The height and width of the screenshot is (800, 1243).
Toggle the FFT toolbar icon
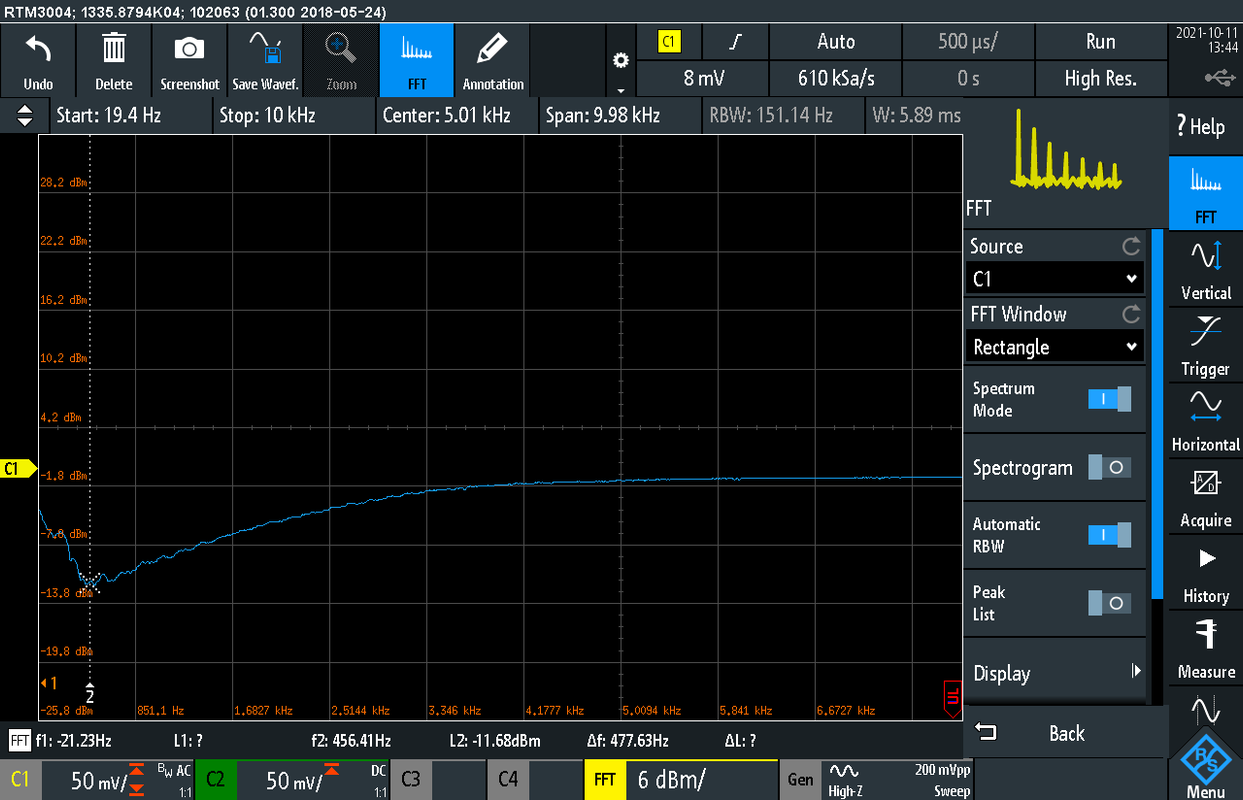(417, 60)
